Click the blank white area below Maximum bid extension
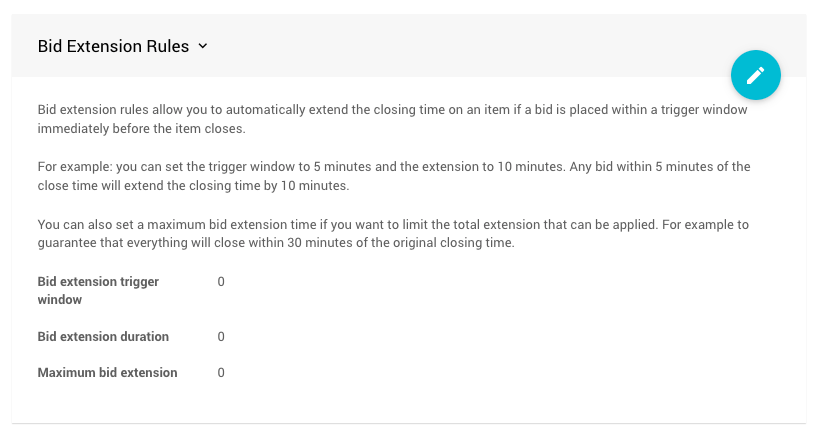The image size is (819, 436). [400, 402]
